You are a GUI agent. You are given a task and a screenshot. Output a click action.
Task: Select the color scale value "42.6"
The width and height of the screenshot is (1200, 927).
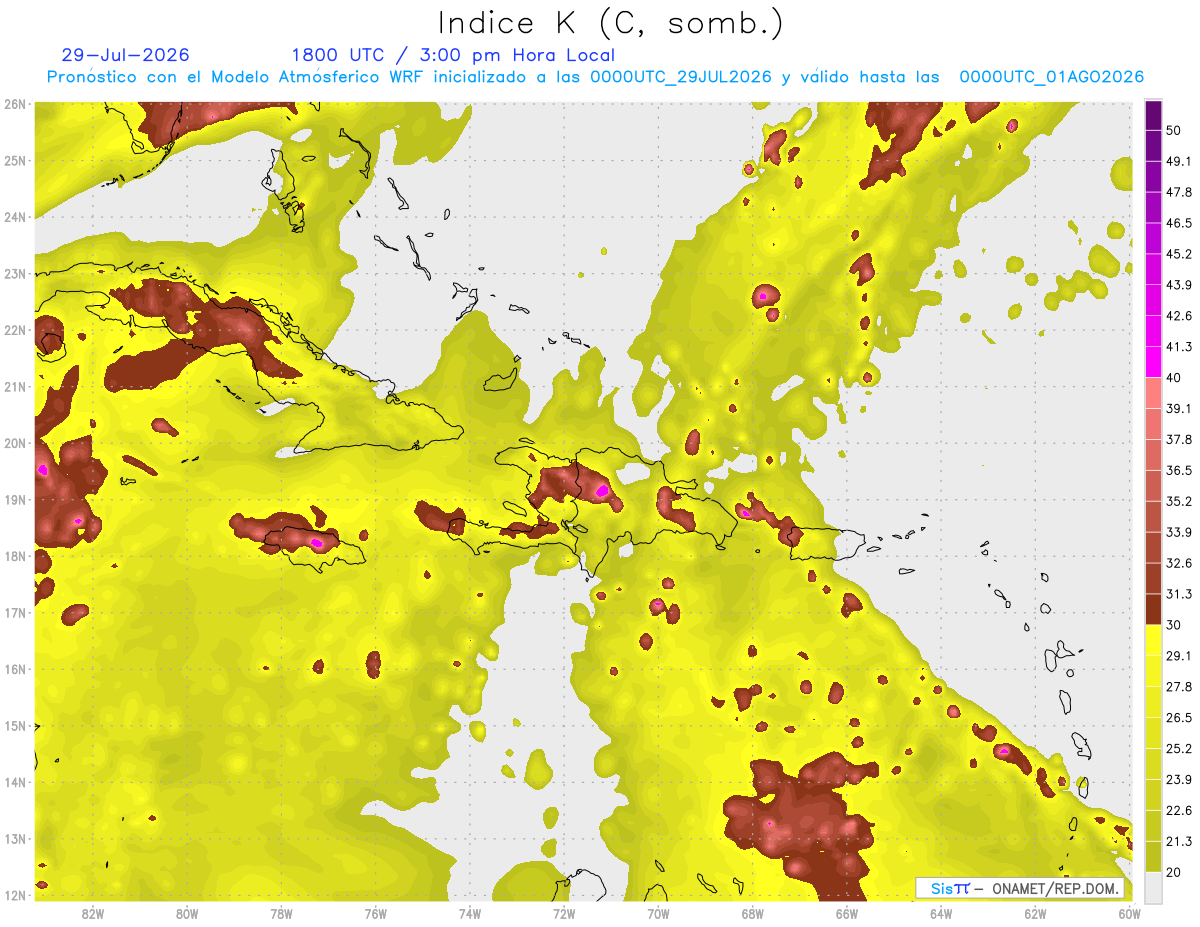[1179, 316]
